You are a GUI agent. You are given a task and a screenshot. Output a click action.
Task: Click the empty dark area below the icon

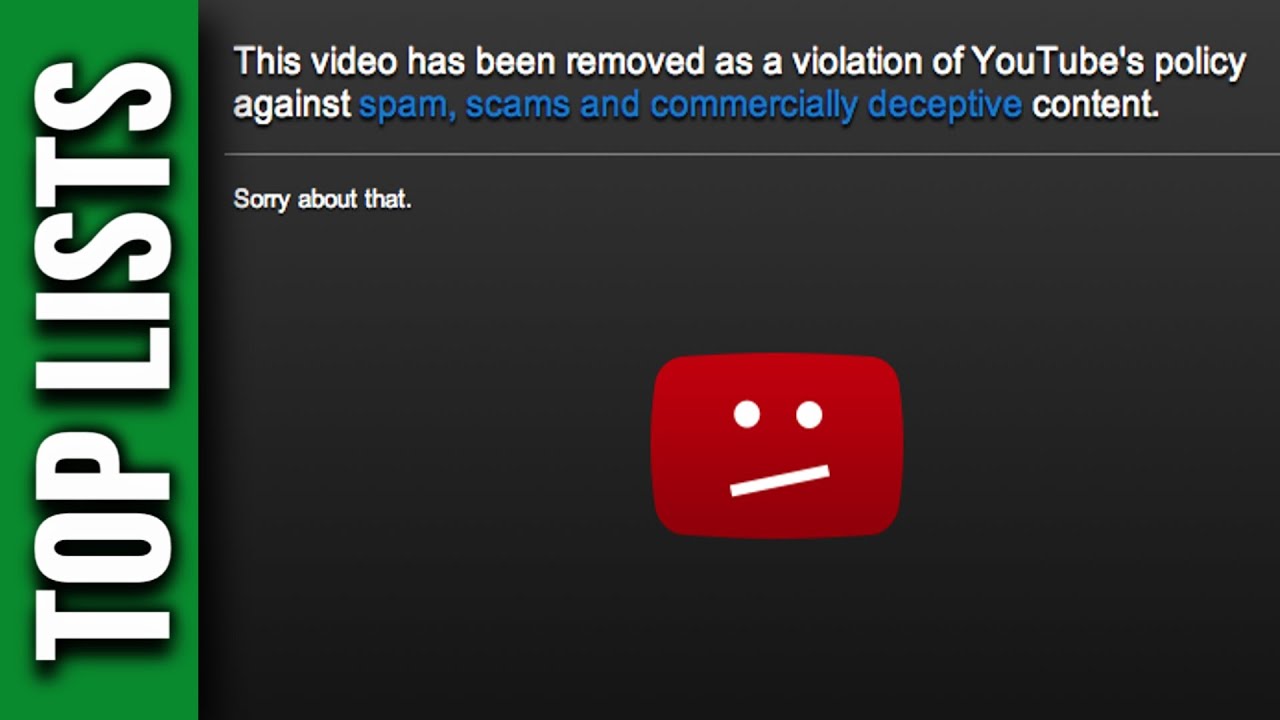(x=777, y=630)
